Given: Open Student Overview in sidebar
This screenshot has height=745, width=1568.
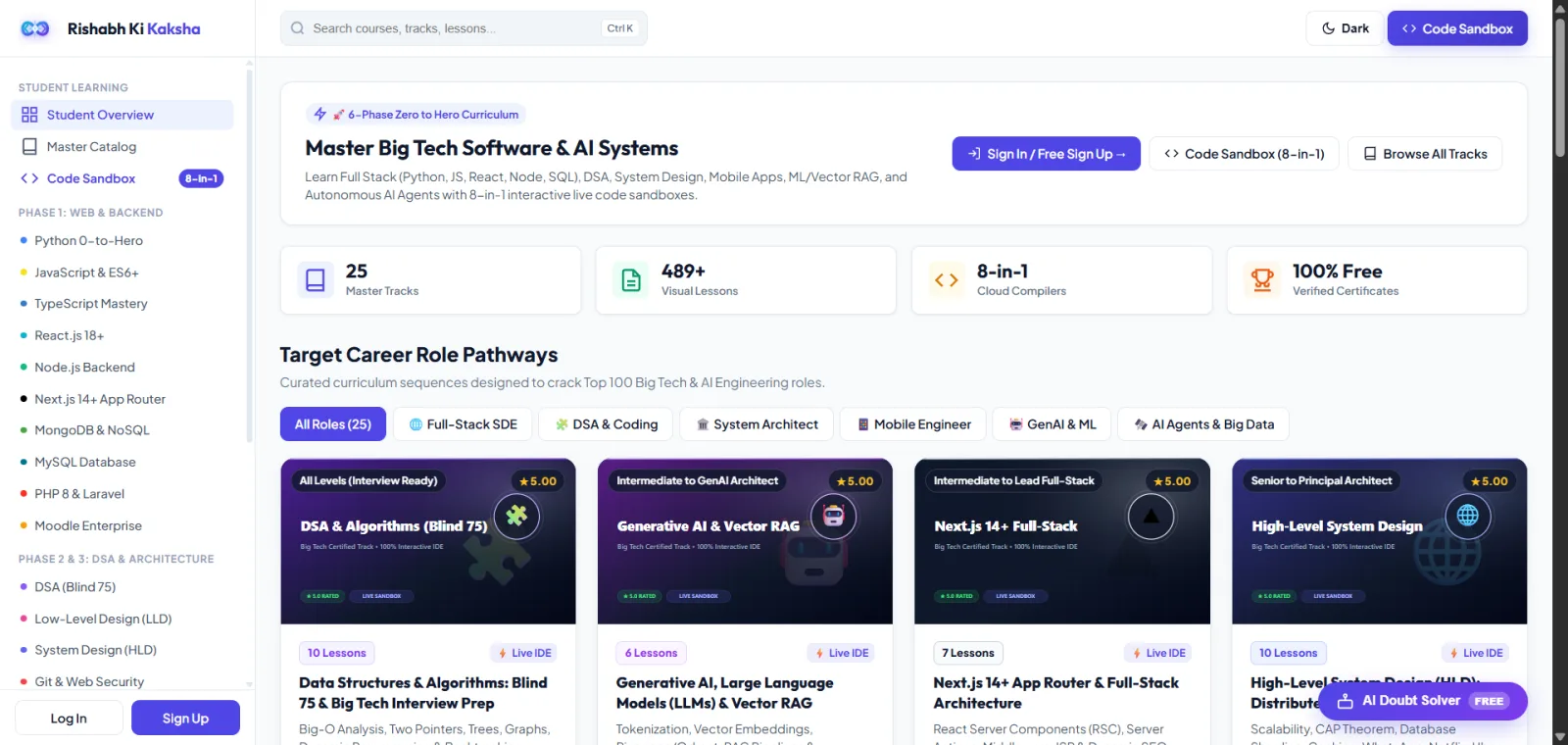Looking at the screenshot, I should (122, 115).
